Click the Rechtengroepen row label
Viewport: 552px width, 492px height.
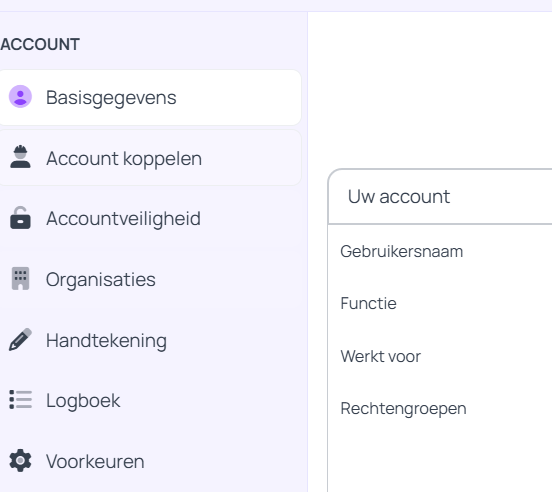click(403, 409)
